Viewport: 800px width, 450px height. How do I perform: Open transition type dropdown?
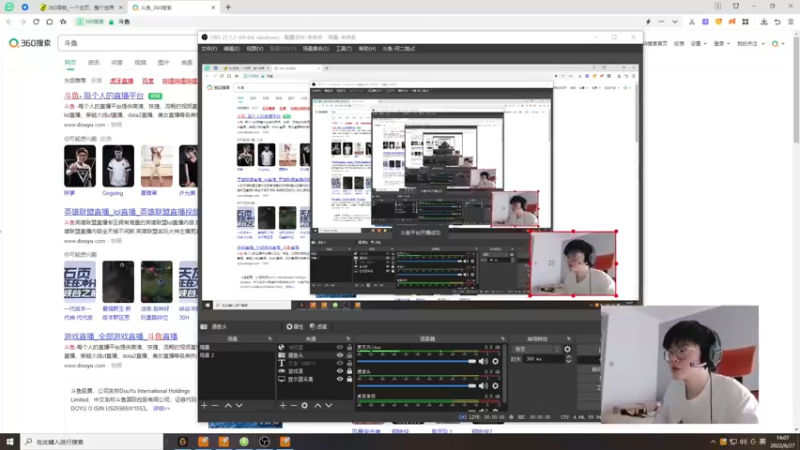536,349
